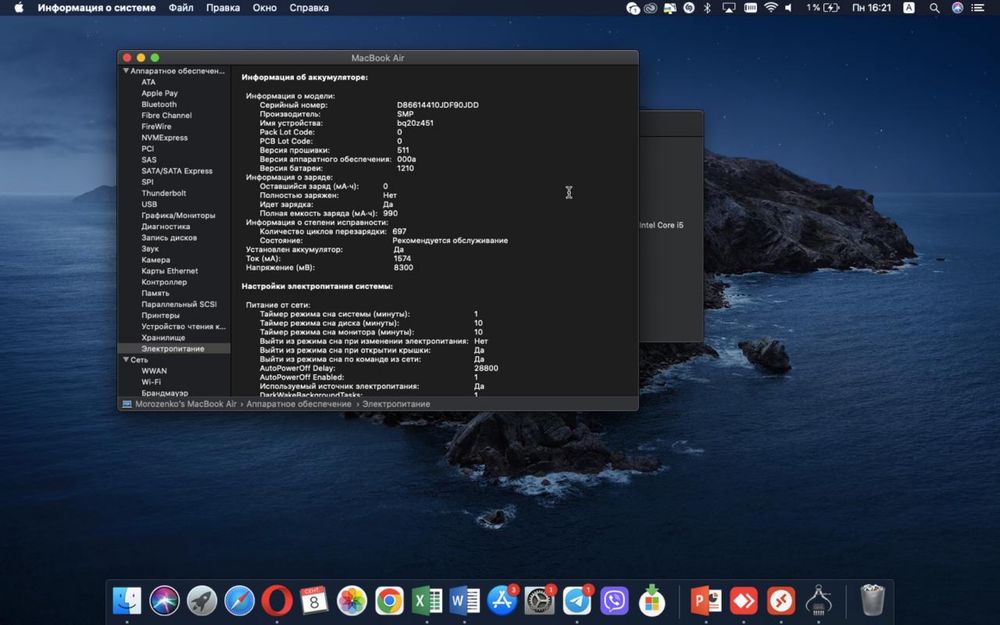
Task: Open Microsoft Word in the dock
Action: 464,601
